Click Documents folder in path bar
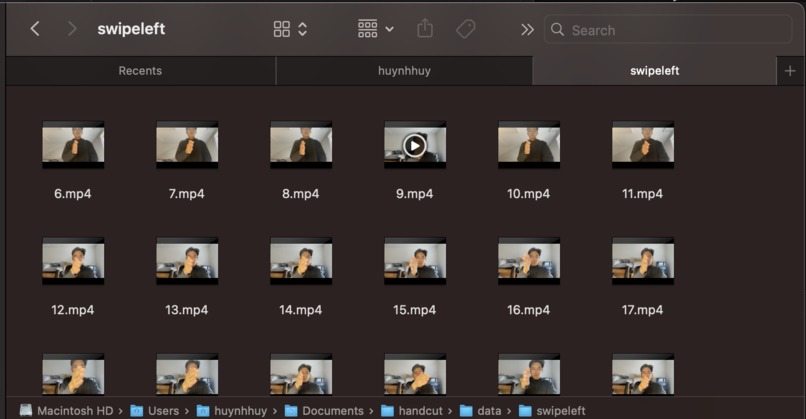This screenshot has width=806, height=419. (324, 411)
